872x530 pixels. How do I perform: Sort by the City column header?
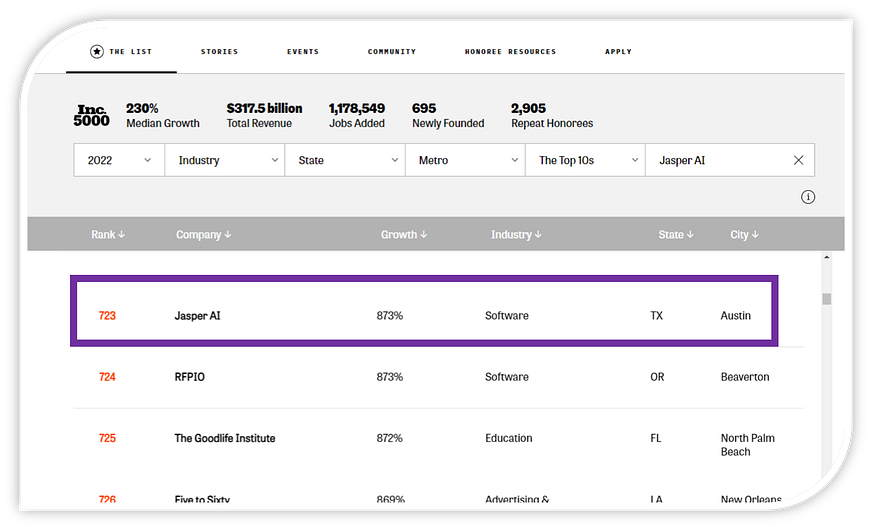[744, 235]
